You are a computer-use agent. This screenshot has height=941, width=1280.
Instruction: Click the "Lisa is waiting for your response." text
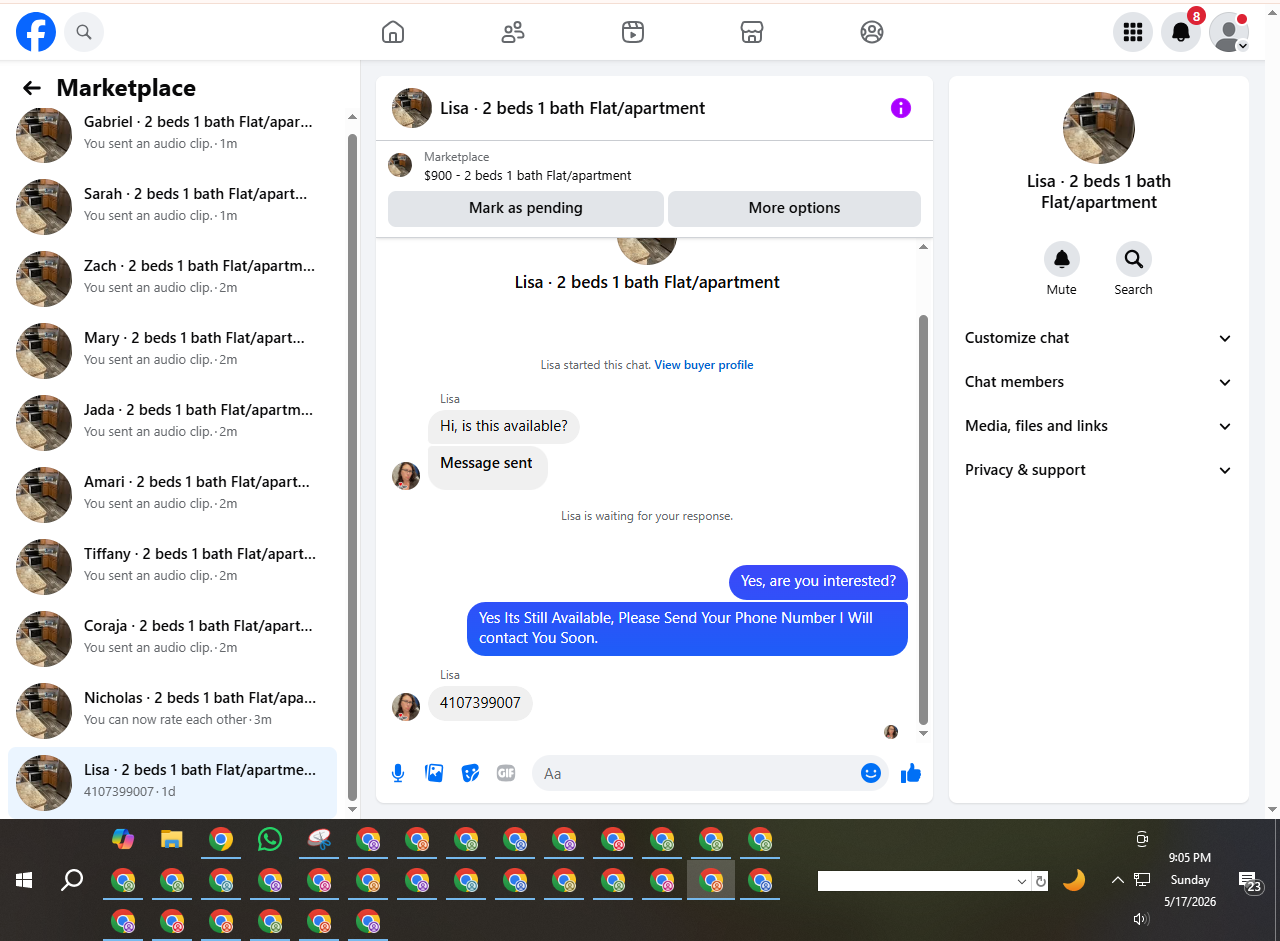(x=647, y=517)
